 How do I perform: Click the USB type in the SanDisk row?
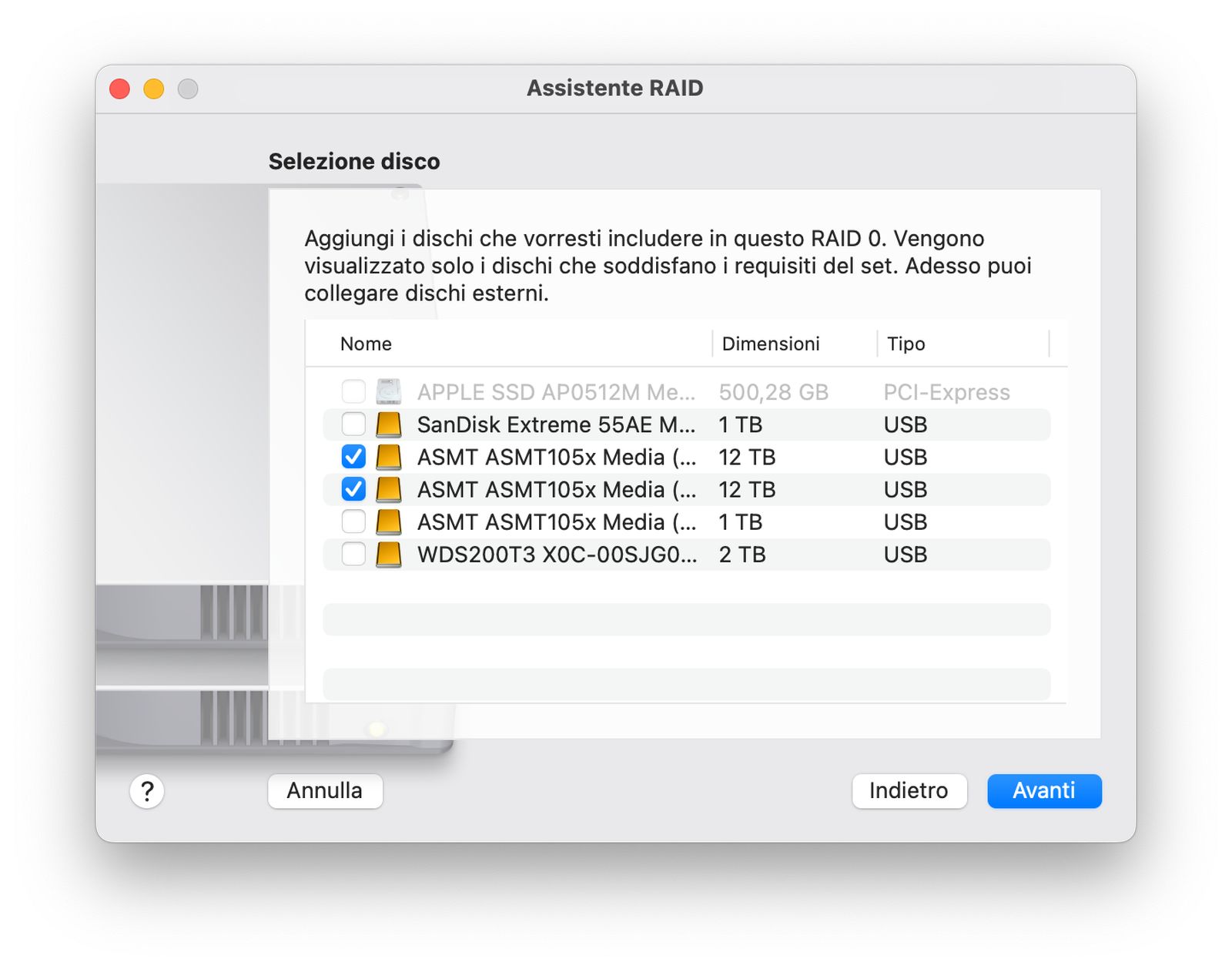906,424
